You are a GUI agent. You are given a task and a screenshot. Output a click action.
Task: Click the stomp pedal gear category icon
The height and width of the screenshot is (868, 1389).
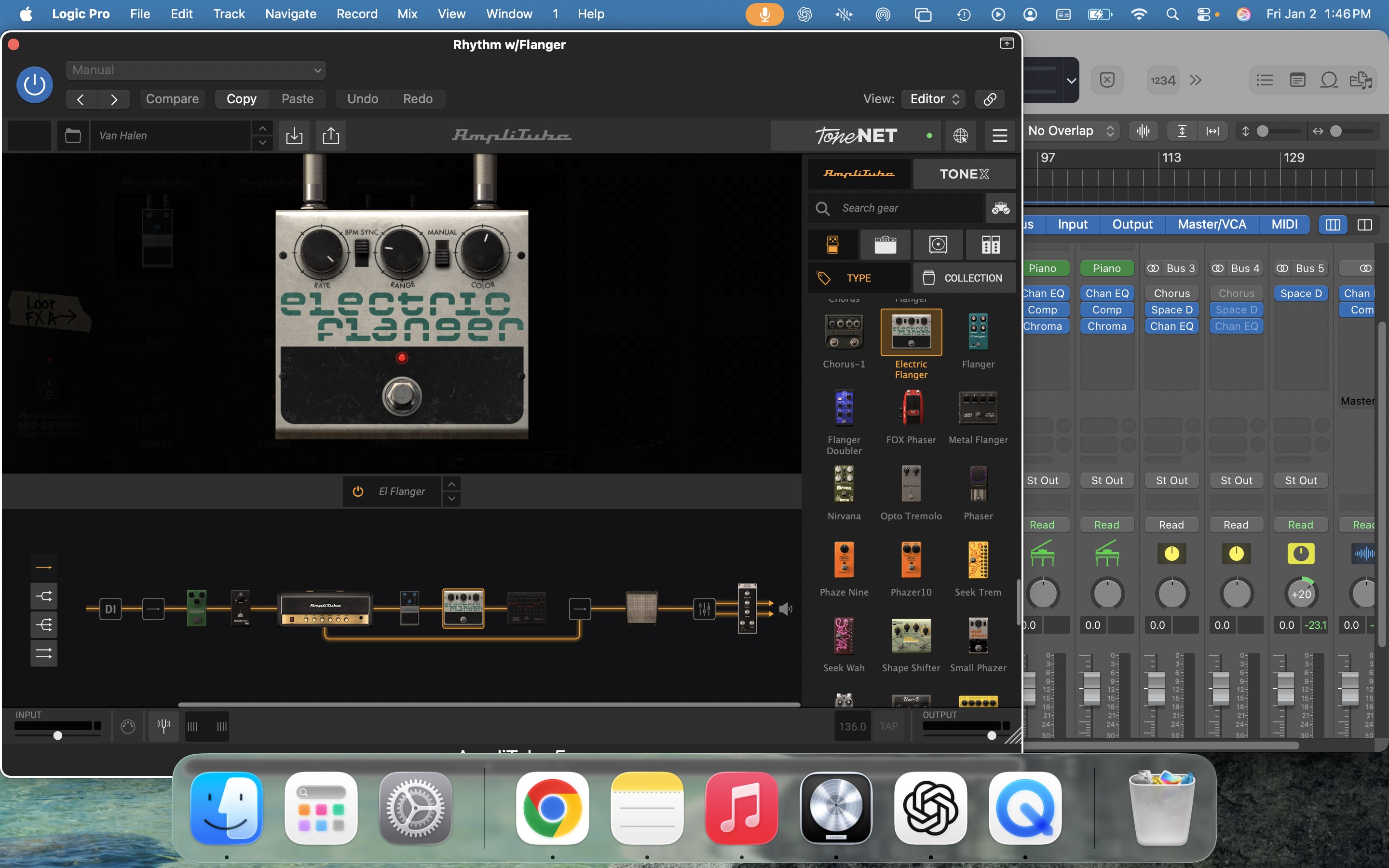point(832,244)
